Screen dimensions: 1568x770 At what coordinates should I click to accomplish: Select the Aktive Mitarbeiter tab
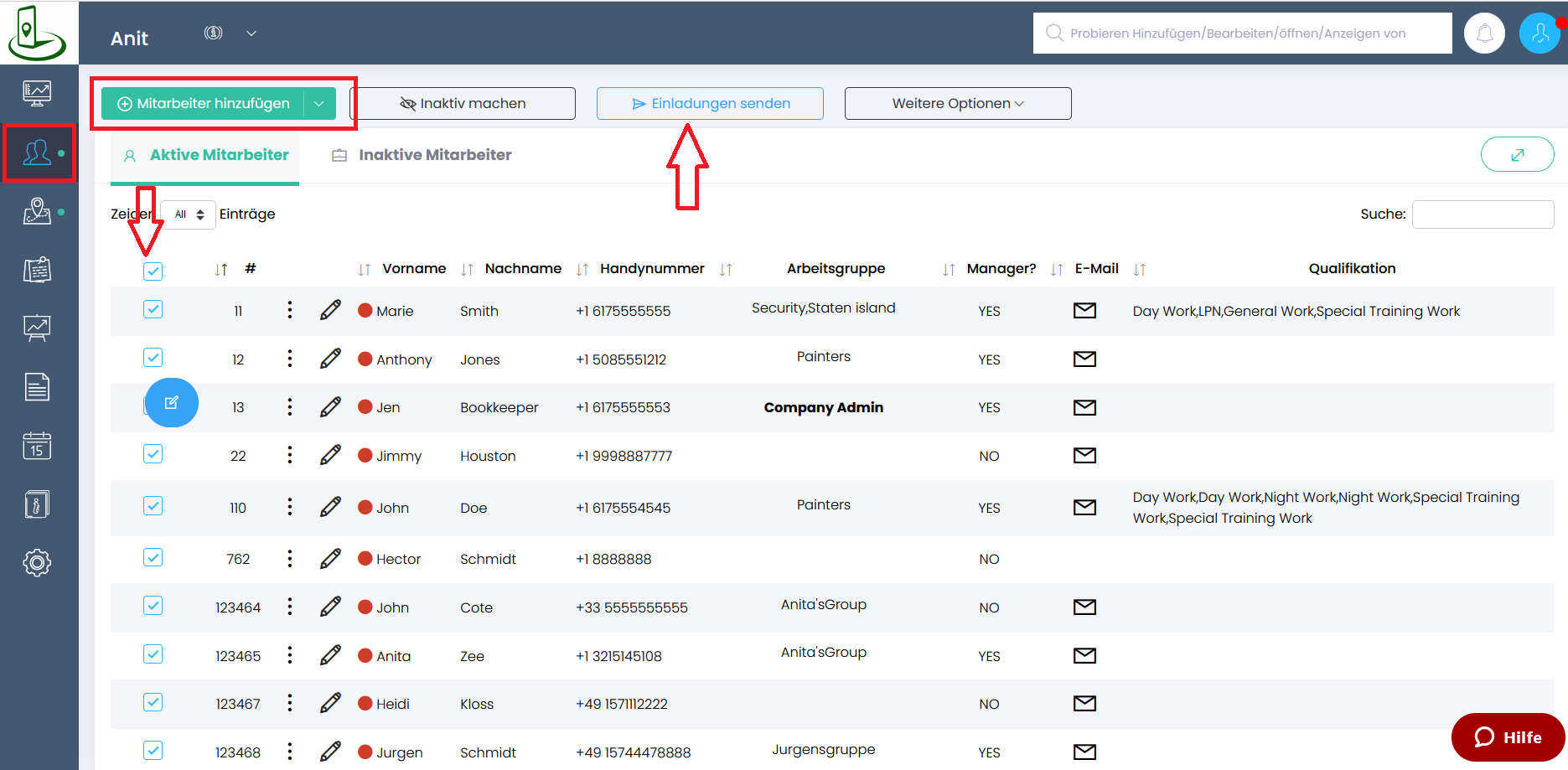[x=219, y=155]
